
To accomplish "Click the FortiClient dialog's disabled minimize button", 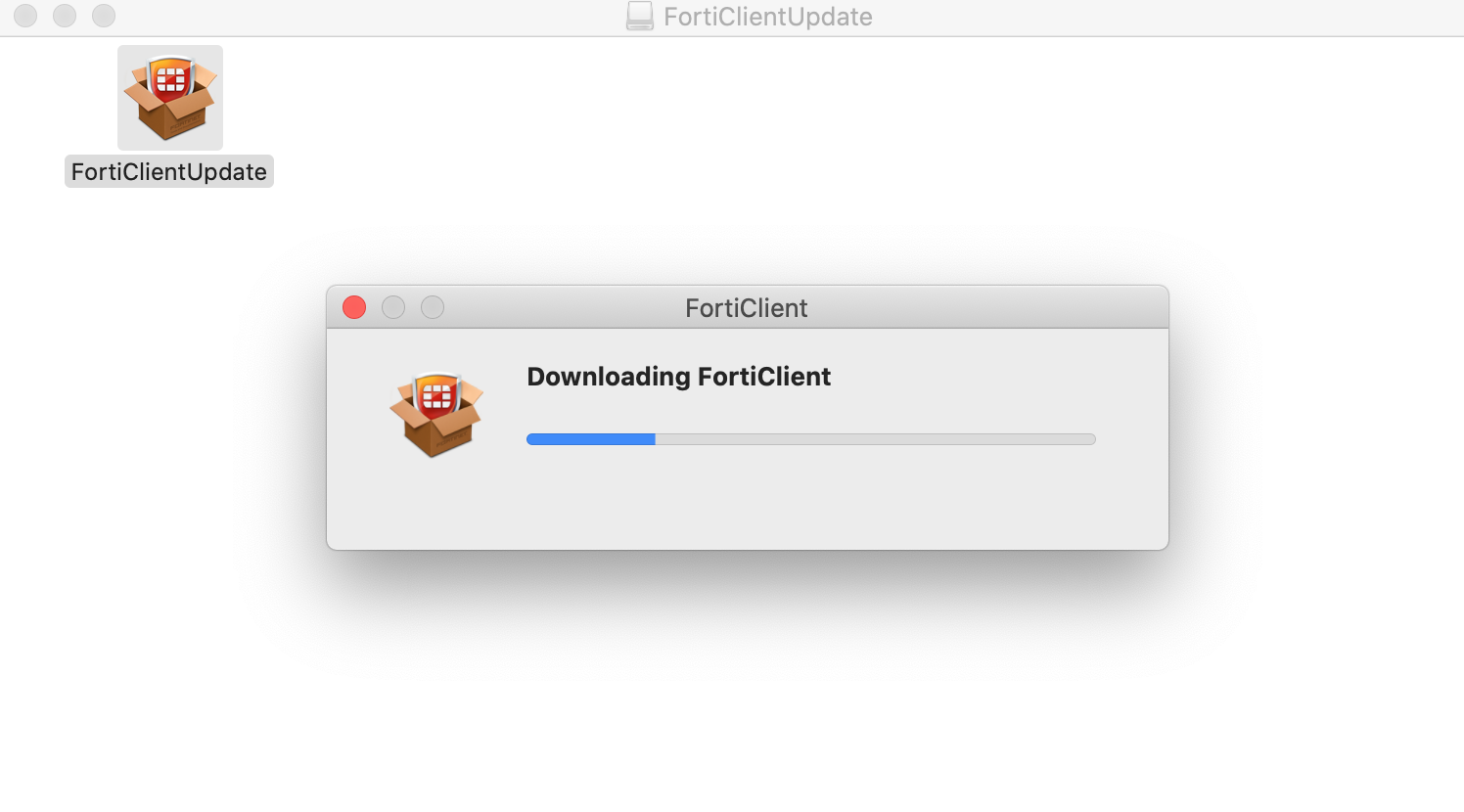I will [x=393, y=307].
